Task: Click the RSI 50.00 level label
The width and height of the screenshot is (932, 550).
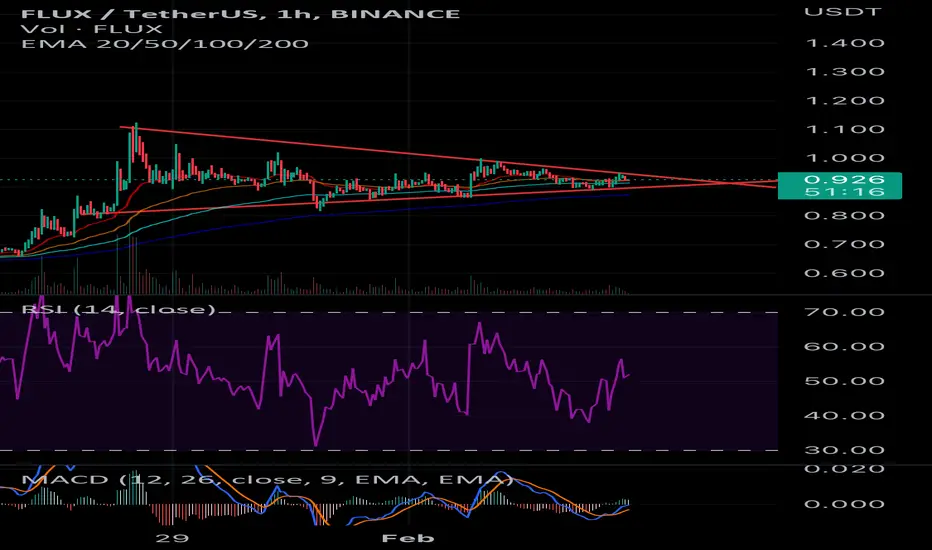Action: point(845,381)
